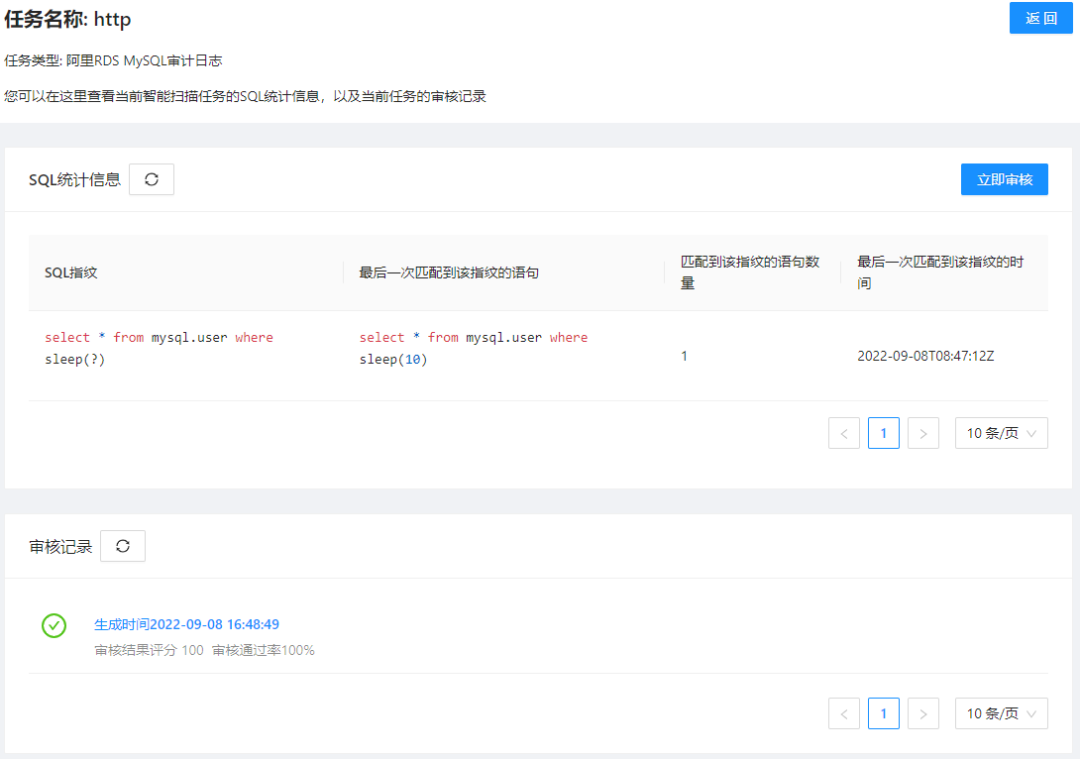This screenshot has height=759, width=1080.
Task: Go to next page in 审核记录 pagination
Action: 924,714
